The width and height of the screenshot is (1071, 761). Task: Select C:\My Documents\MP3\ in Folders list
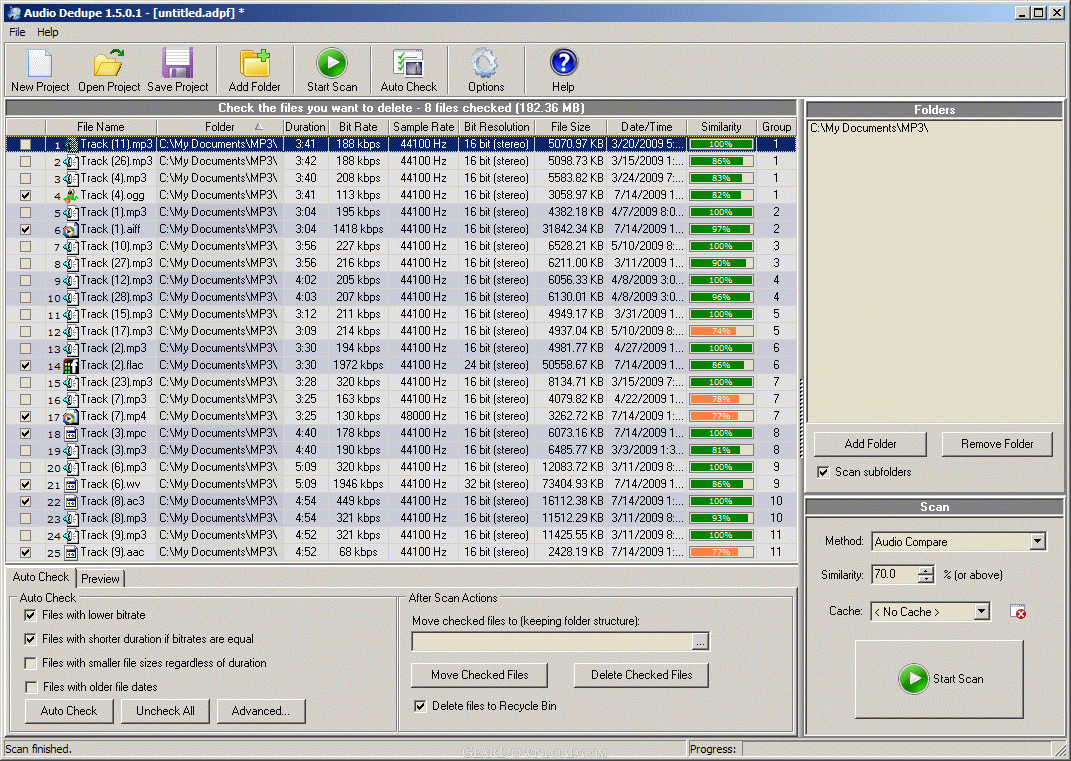869,128
